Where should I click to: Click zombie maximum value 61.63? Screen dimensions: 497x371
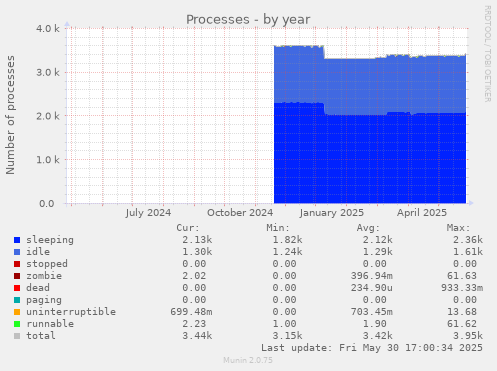[462, 276]
